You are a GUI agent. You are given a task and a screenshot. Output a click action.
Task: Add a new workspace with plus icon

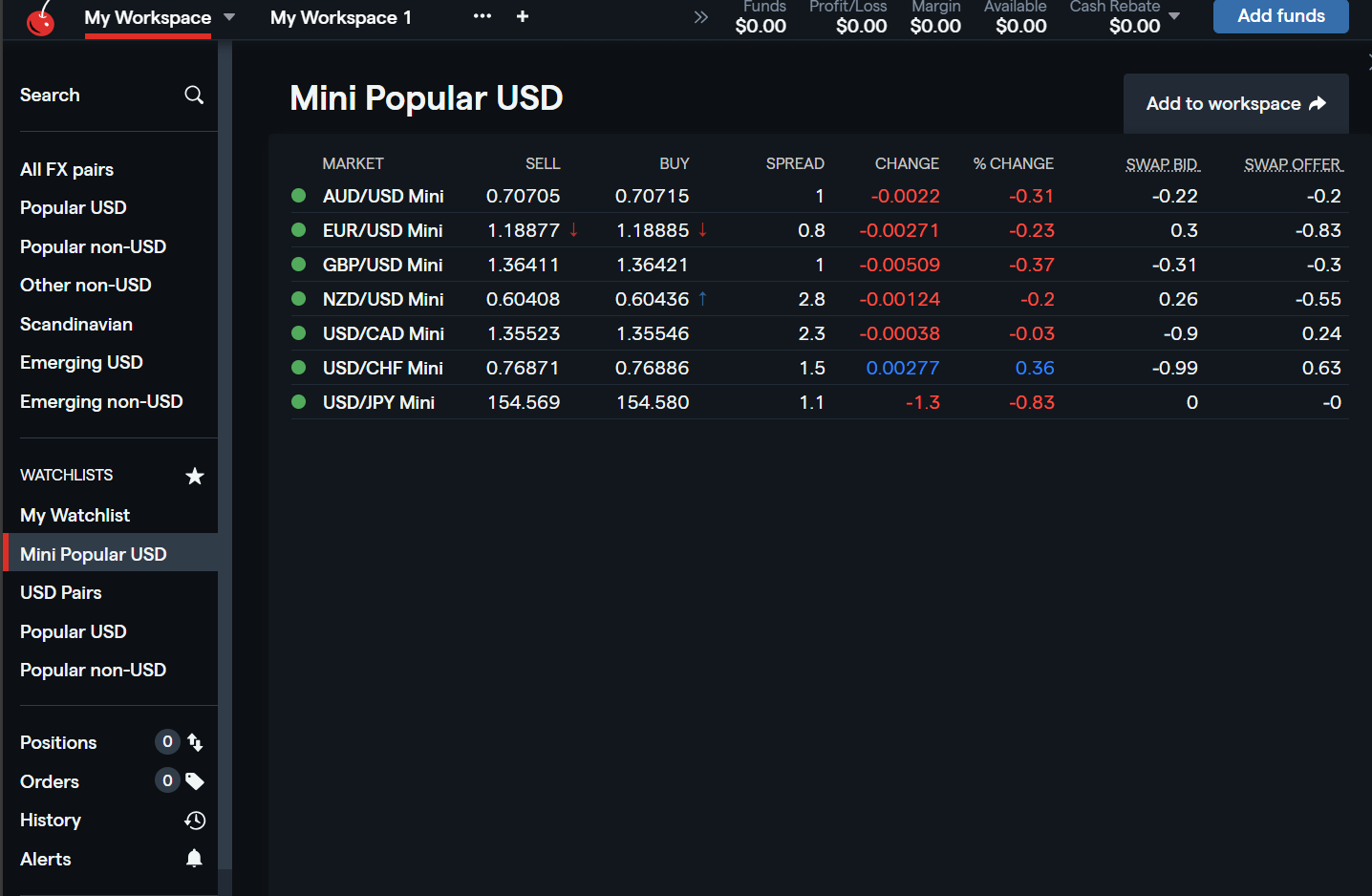pos(523,16)
